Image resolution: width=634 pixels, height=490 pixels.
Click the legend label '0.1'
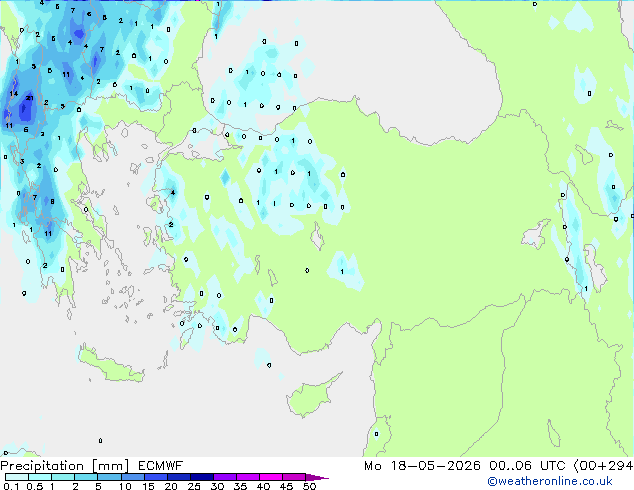point(11,486)
